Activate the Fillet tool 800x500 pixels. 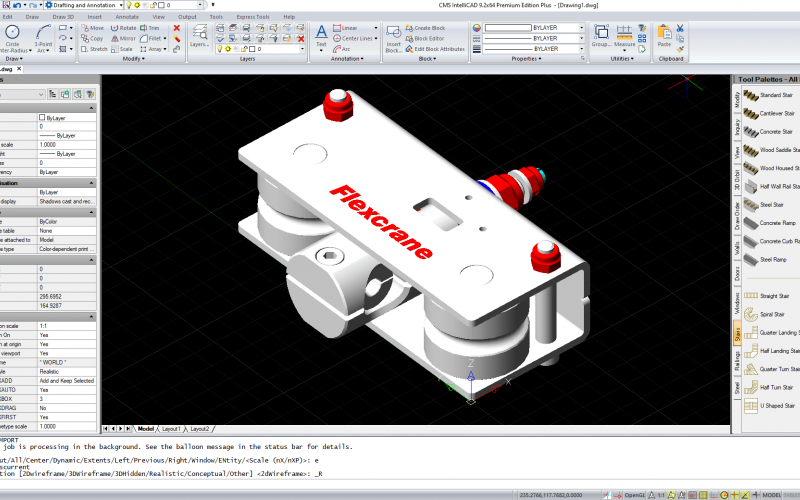tap(152, 38)
